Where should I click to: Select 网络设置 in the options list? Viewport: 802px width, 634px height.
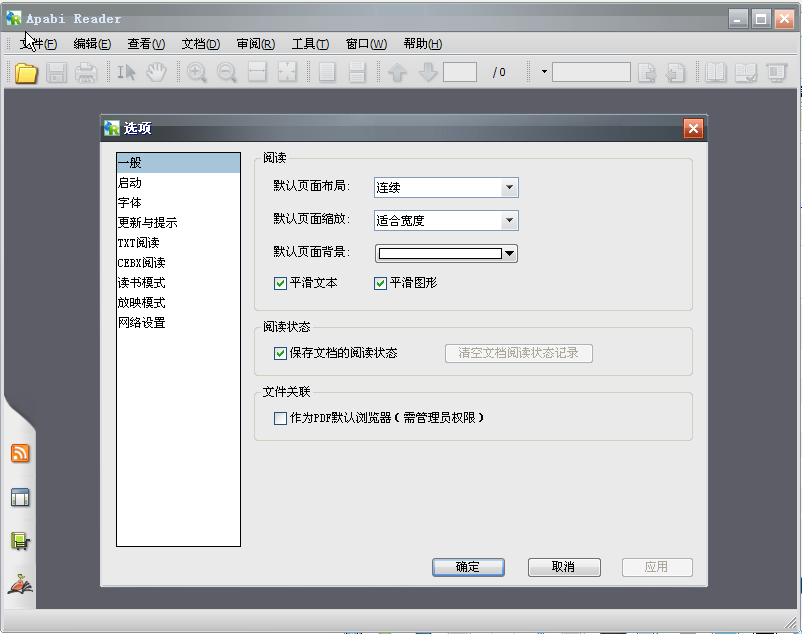pos(178,323)
